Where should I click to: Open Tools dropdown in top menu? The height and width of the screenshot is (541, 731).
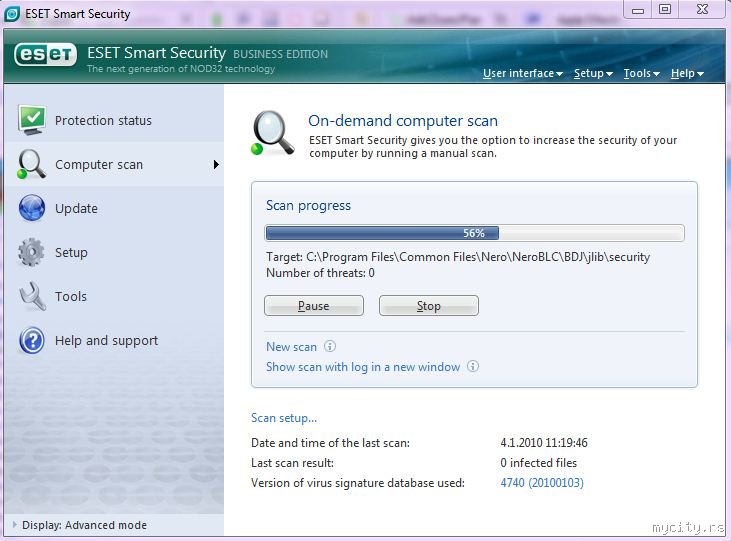(x=641, y=73)
